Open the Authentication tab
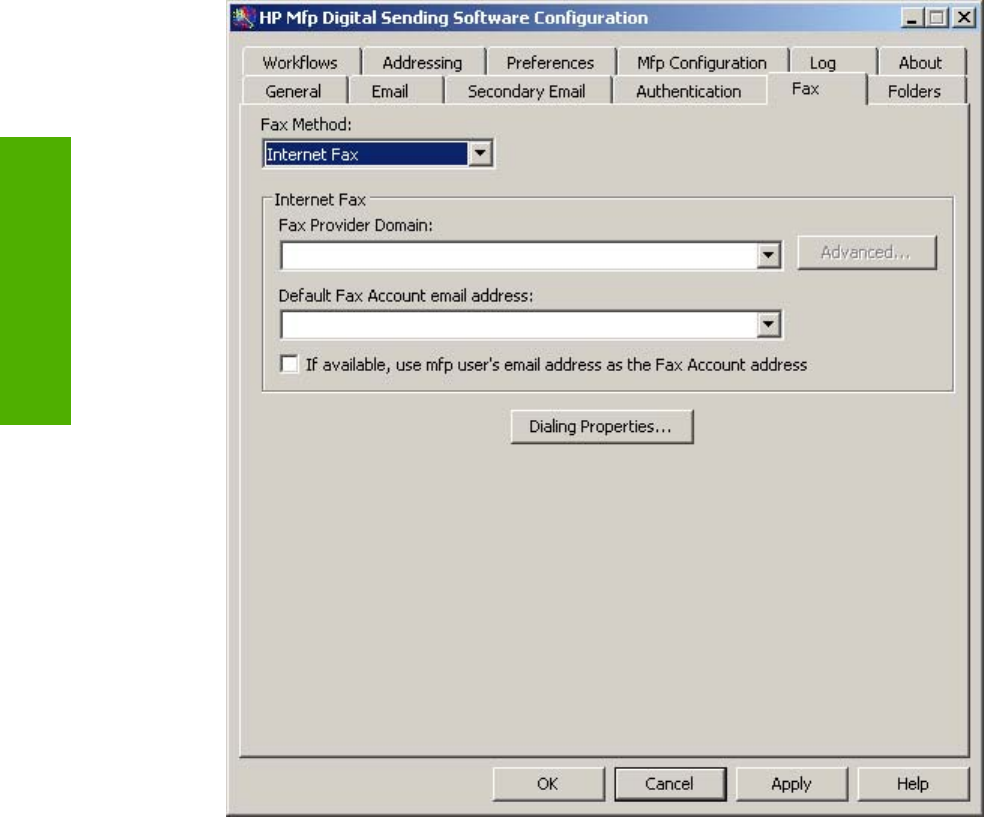This screenshot has height=817, width=984. coord(688,92)
